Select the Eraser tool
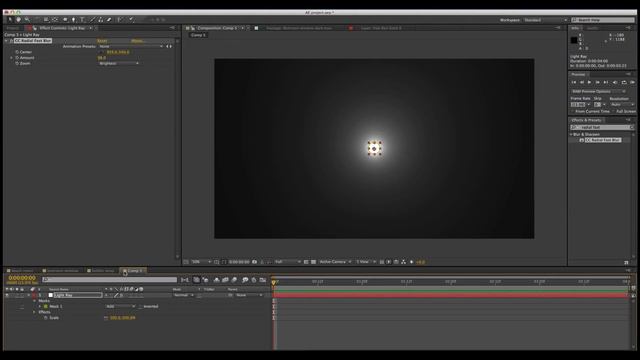Screen dimensions: 640x360 pos(109,20)
